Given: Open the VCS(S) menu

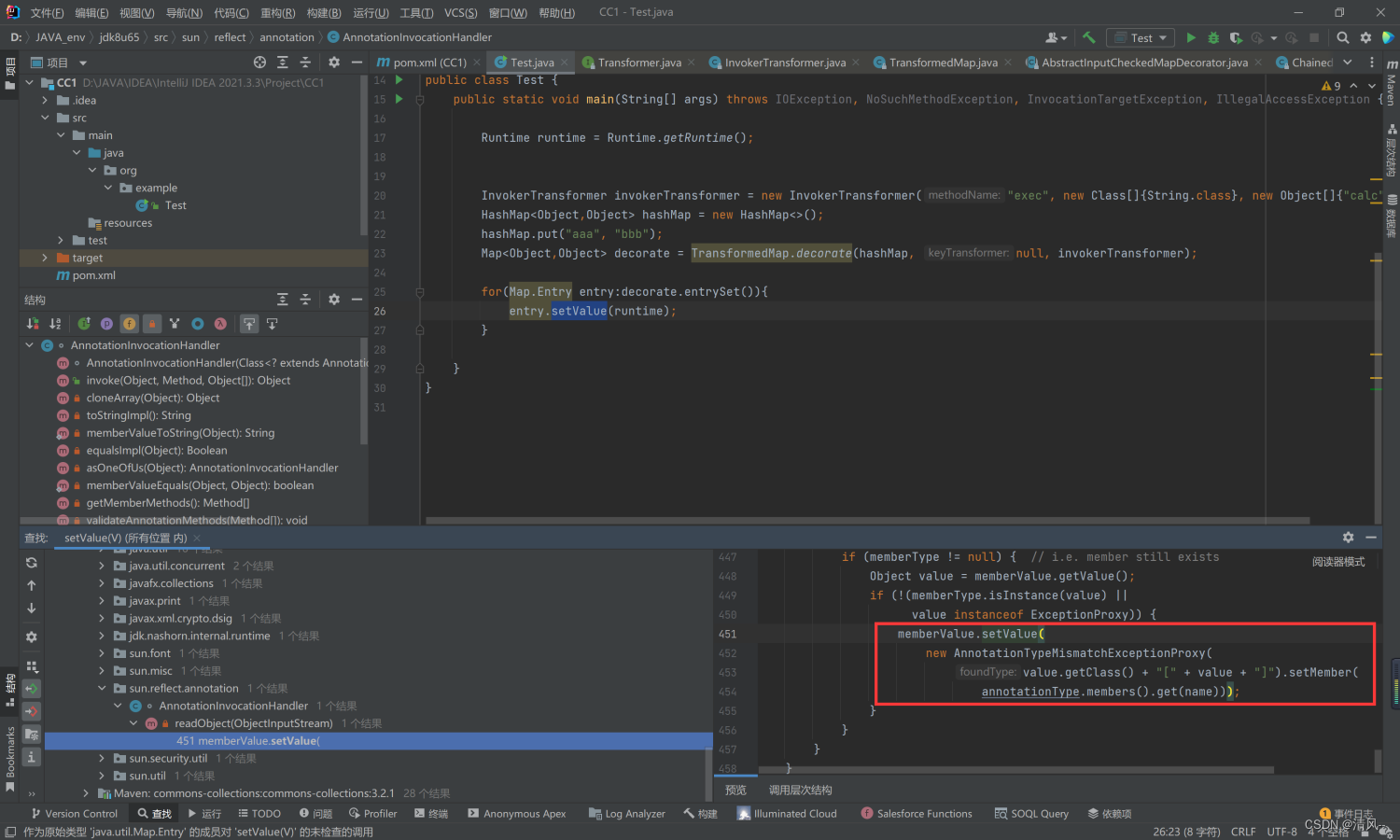Looking at the screenshot, I should pos(460,13).
